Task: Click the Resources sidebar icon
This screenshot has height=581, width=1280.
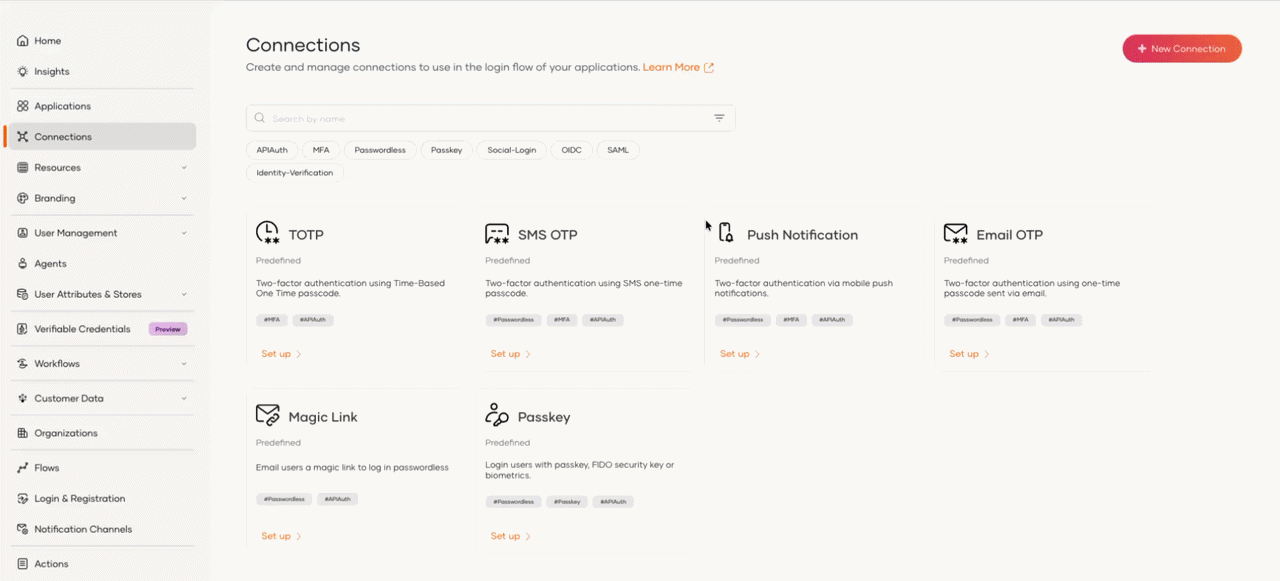Action: click(x=23, y=168)
